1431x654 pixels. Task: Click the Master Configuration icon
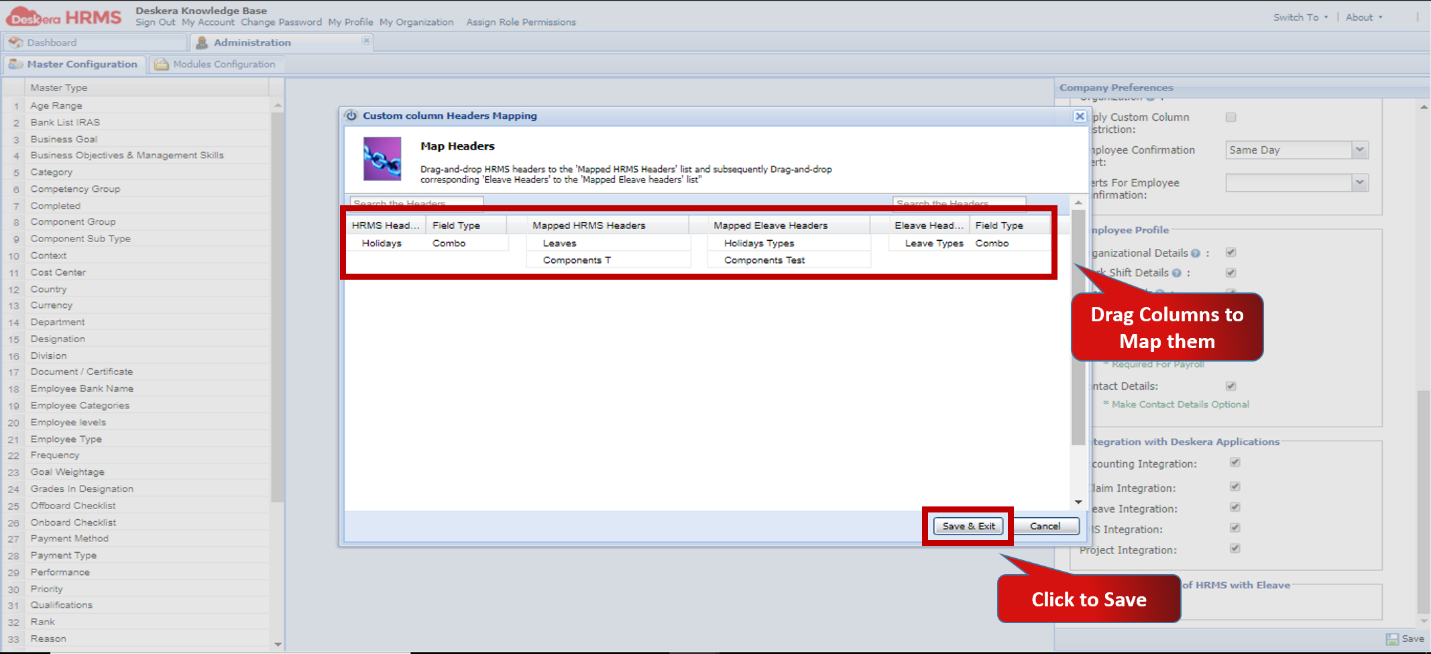(17, 63)
